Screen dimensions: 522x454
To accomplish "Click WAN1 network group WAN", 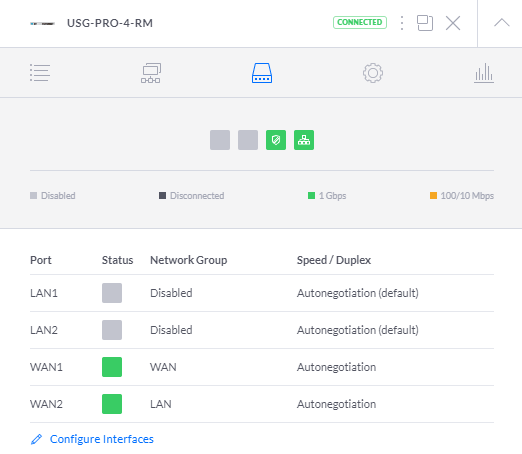I will [x=163, y=367].
